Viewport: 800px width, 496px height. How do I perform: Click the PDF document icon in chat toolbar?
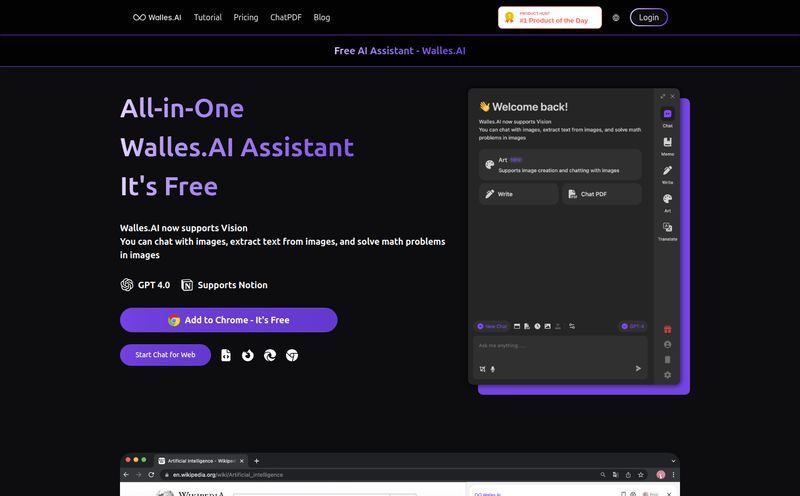(527, 326)
